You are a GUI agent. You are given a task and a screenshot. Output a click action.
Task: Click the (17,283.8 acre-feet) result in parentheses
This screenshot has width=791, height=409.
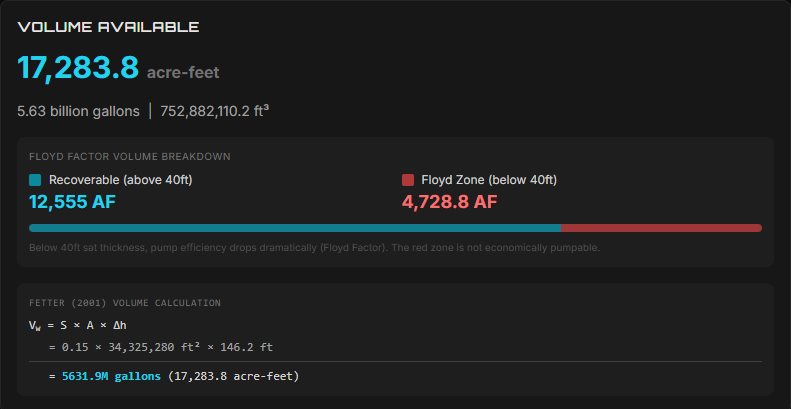[233, 376]
